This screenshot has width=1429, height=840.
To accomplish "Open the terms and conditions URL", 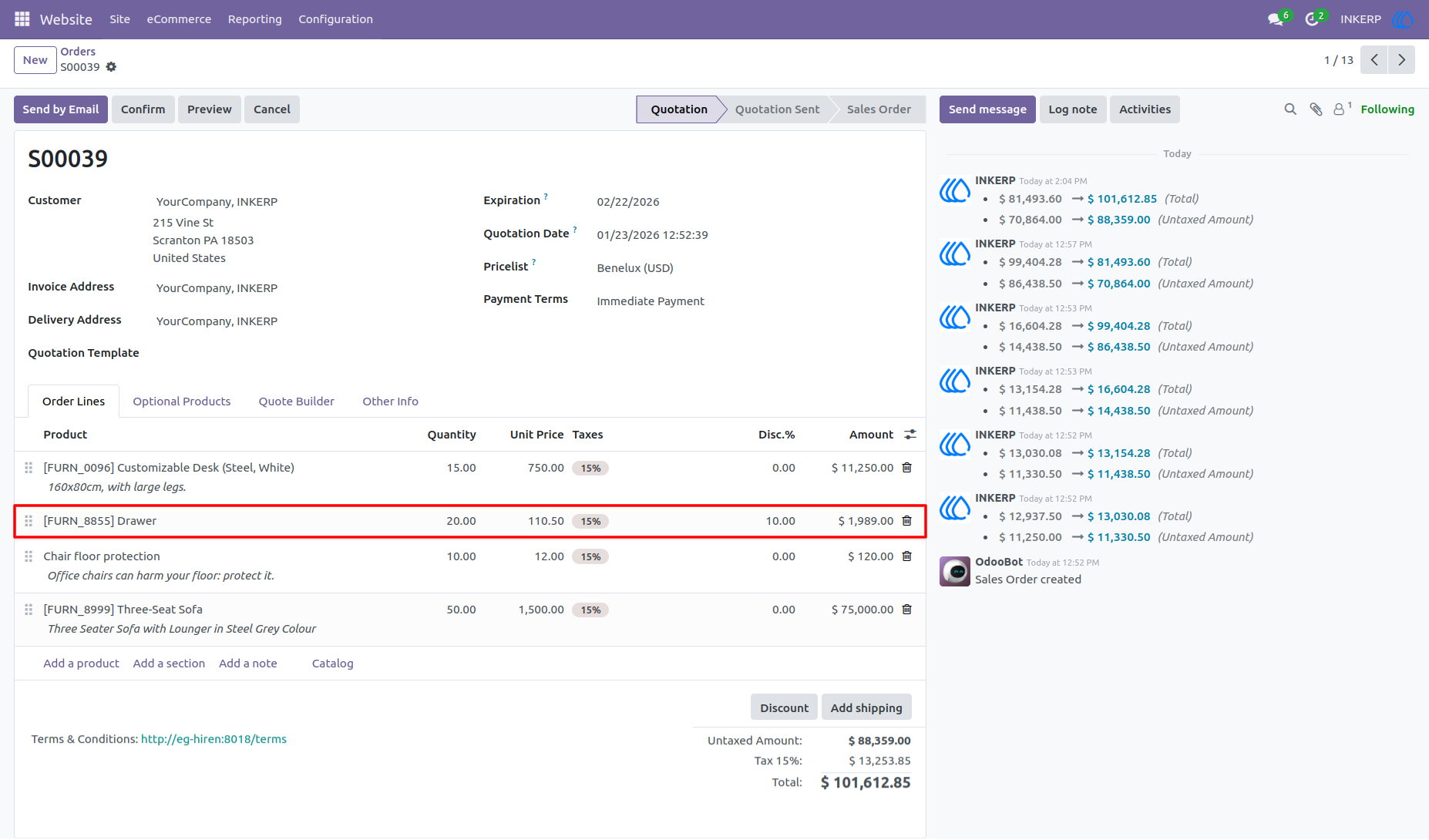I will [x=214, y=739].
